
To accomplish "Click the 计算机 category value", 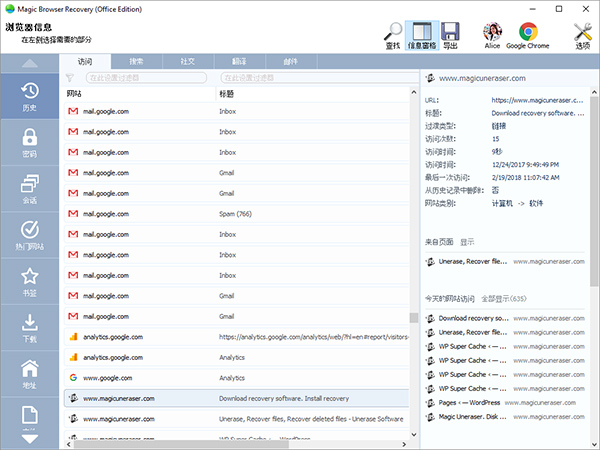I will (502, 203).
